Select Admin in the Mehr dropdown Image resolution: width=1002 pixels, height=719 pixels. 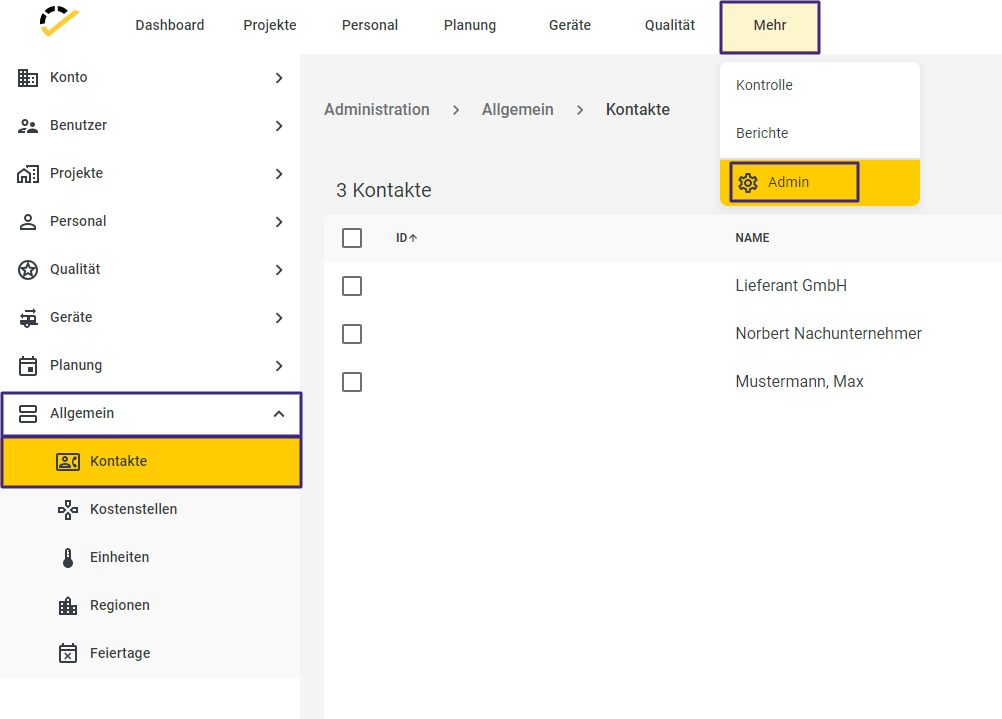[x=820, y=182]
